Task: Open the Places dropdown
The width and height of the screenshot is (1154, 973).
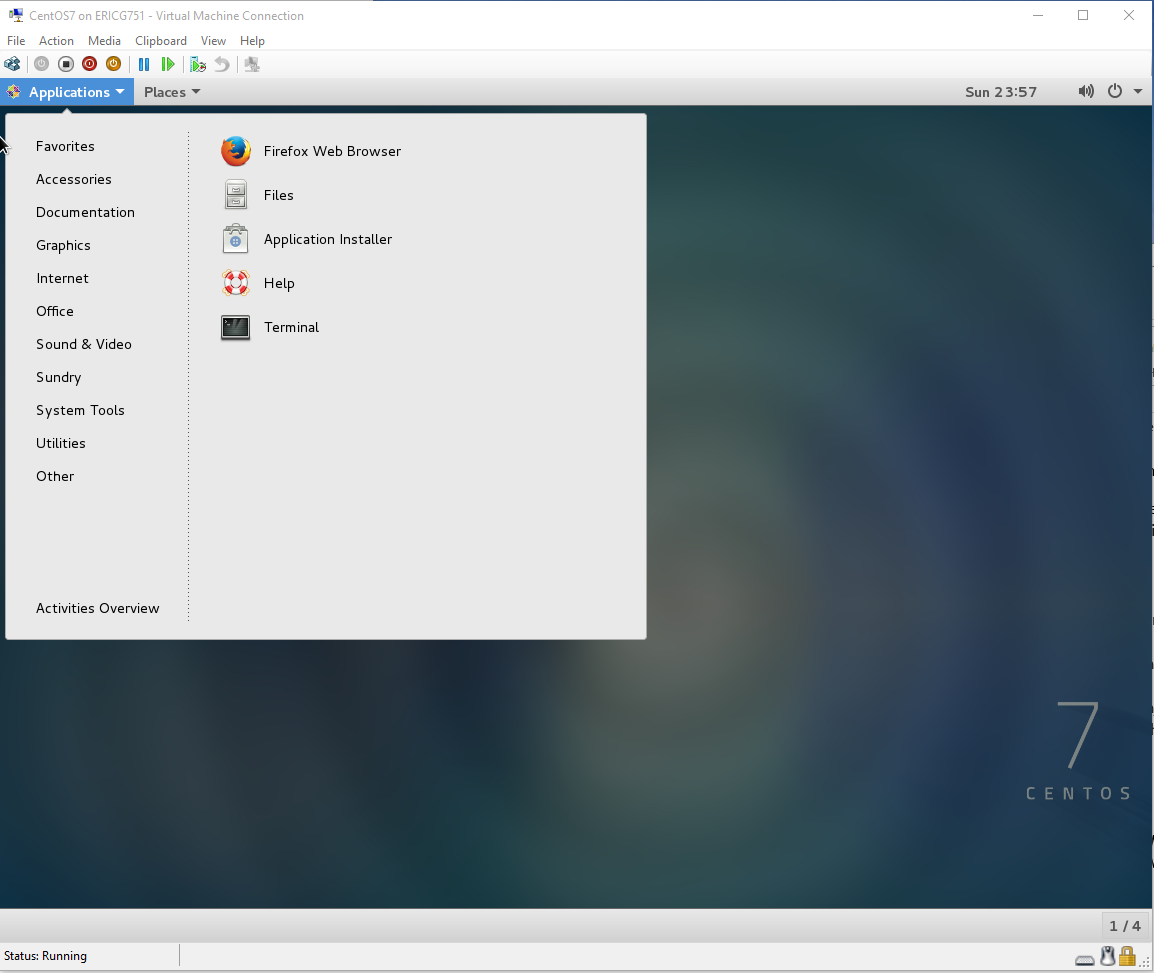Action: [x=172, y=92]
